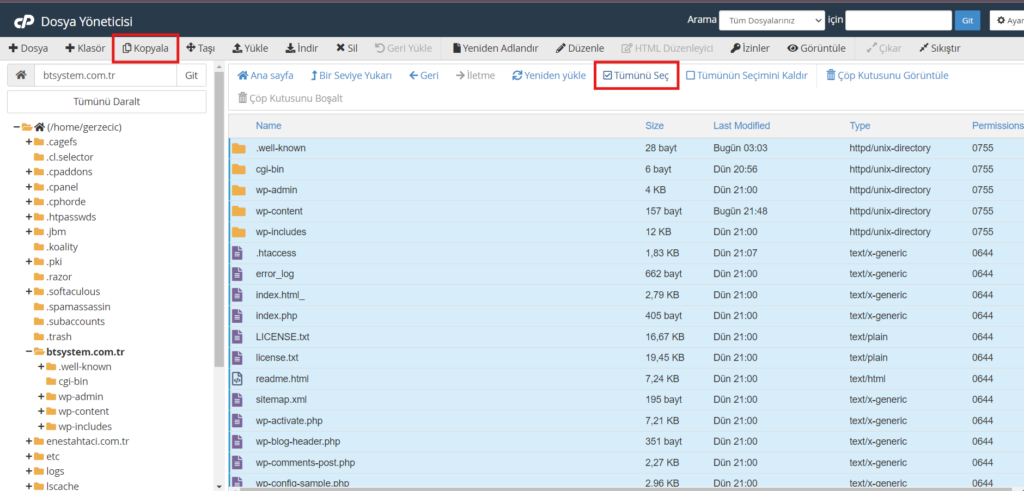Select .trash in folder tree

[59, 336]
